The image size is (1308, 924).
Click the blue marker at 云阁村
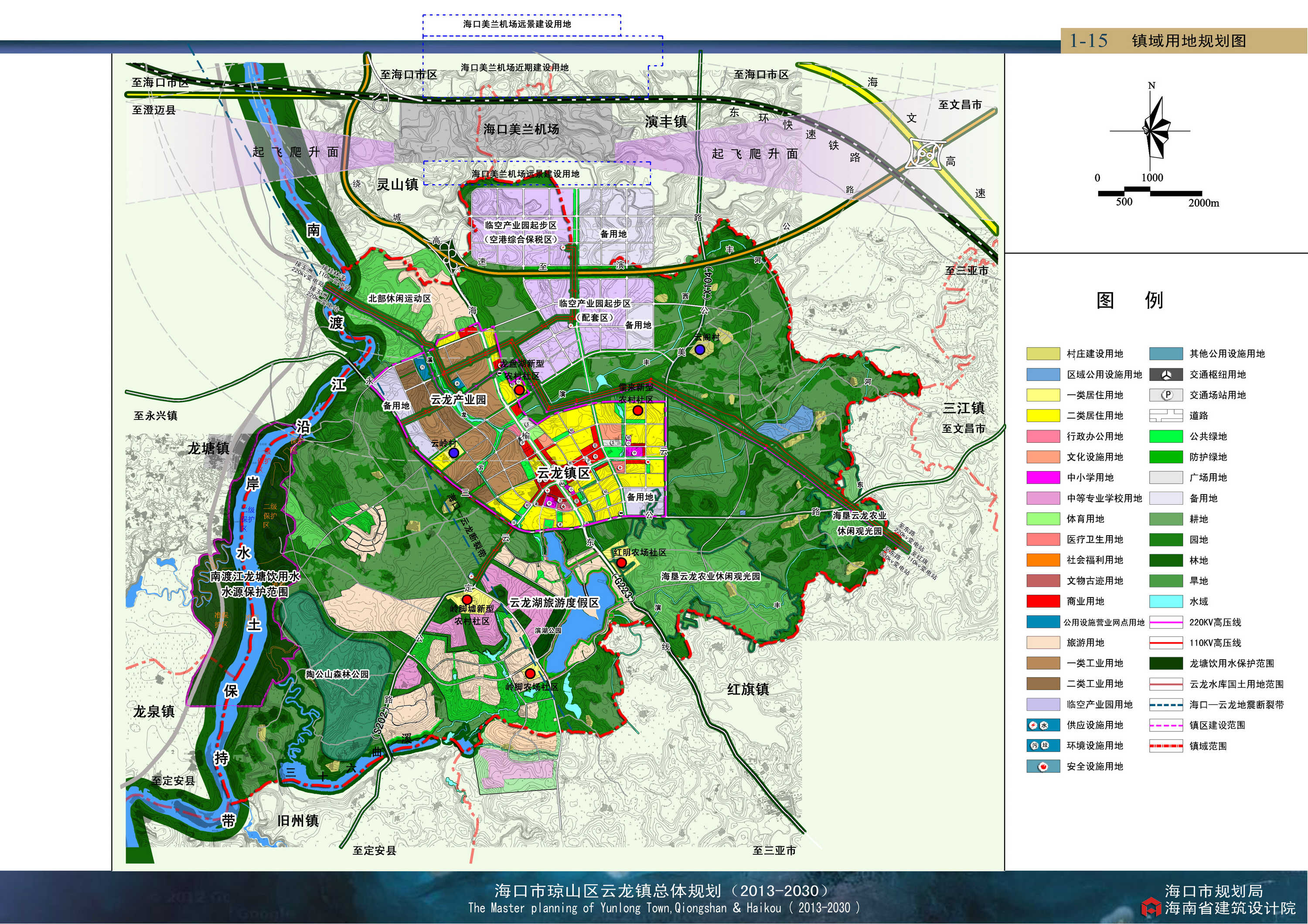tap(700, 350)
